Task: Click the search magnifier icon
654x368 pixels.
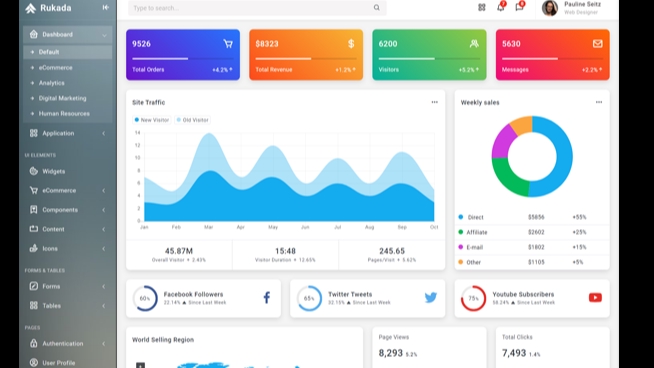Action: 377,8
